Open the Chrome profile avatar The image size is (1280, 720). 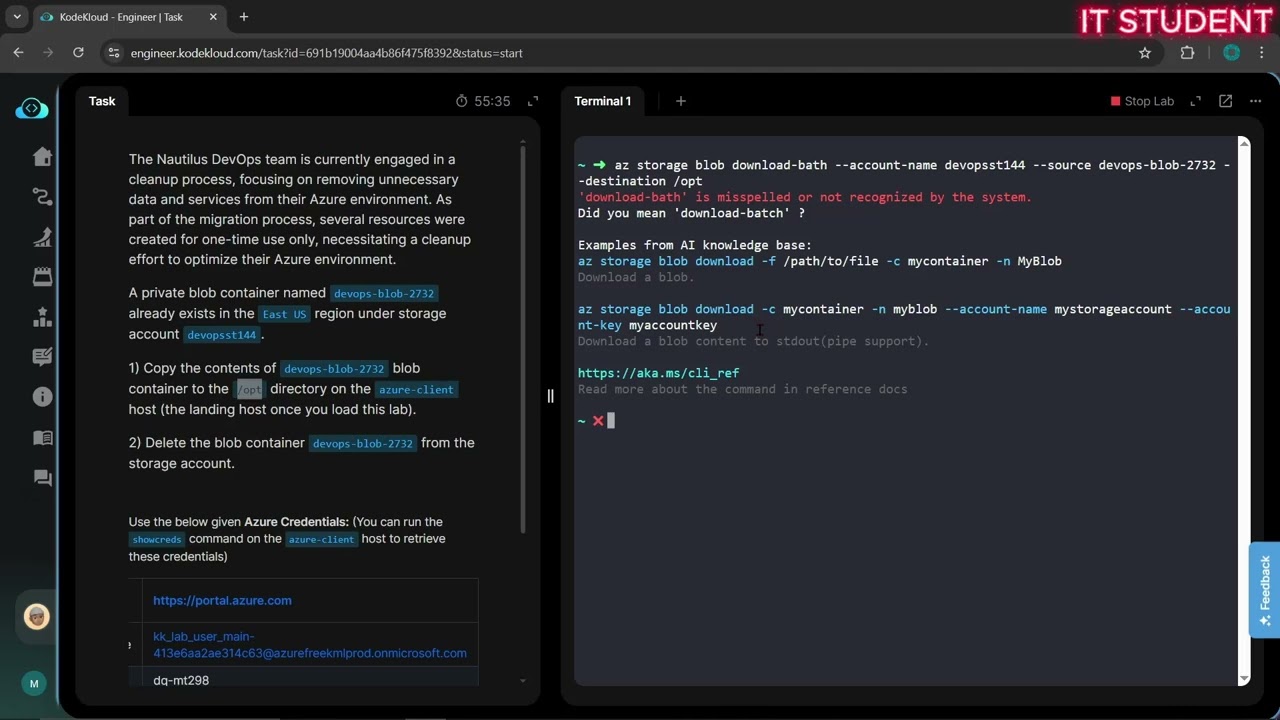(x=1231, y=53)
